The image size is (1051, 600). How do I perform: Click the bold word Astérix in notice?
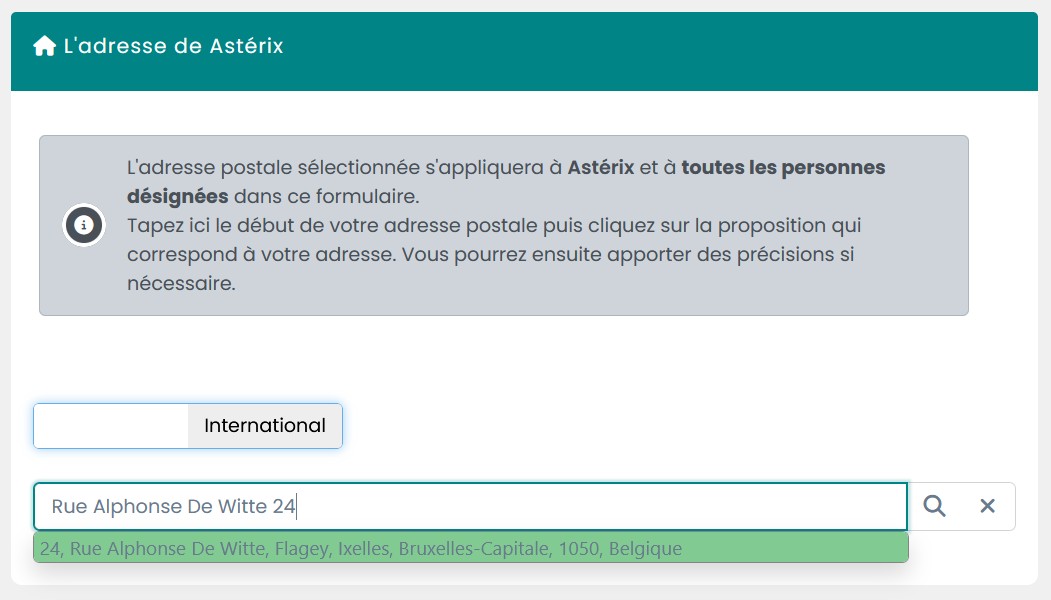pos(601,168)
